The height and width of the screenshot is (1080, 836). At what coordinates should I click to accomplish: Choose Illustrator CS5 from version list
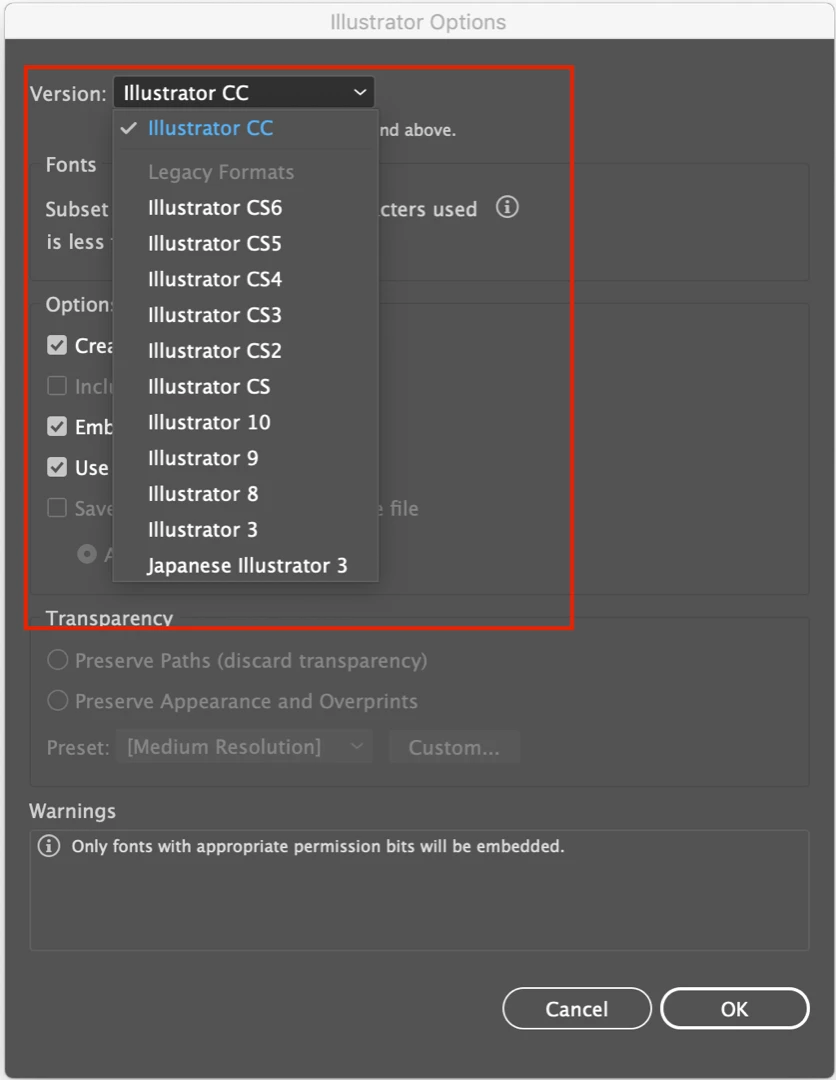[x=245, y=243]
